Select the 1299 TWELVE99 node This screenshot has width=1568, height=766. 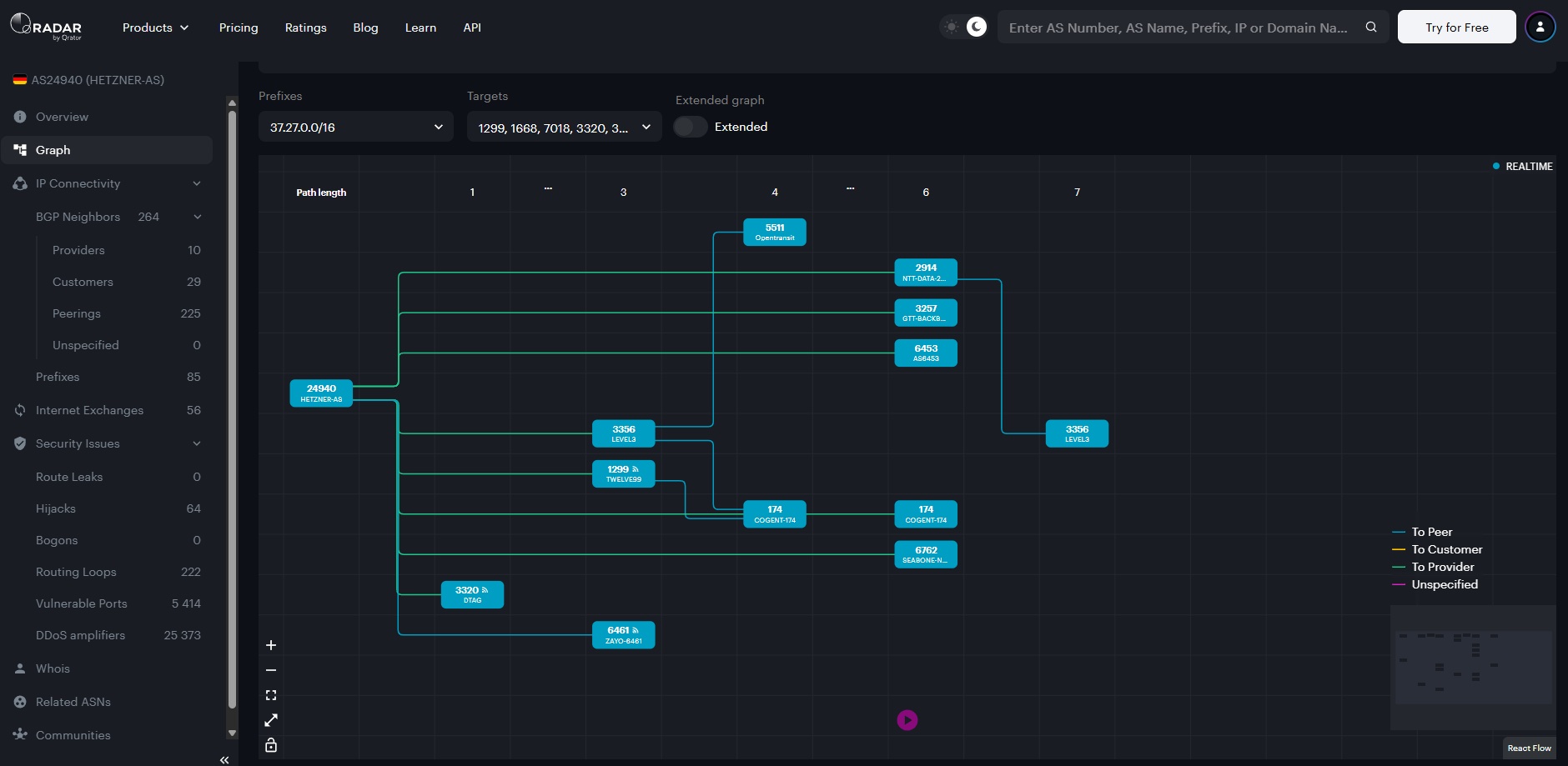tap(624, 474)
